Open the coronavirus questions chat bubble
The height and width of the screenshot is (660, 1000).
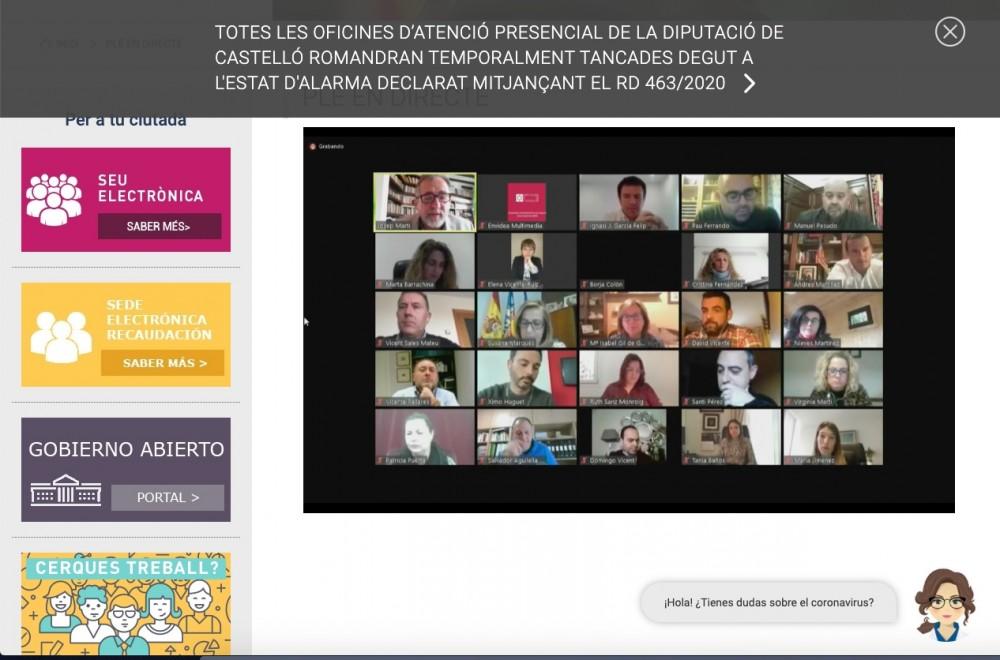[768, 602]
